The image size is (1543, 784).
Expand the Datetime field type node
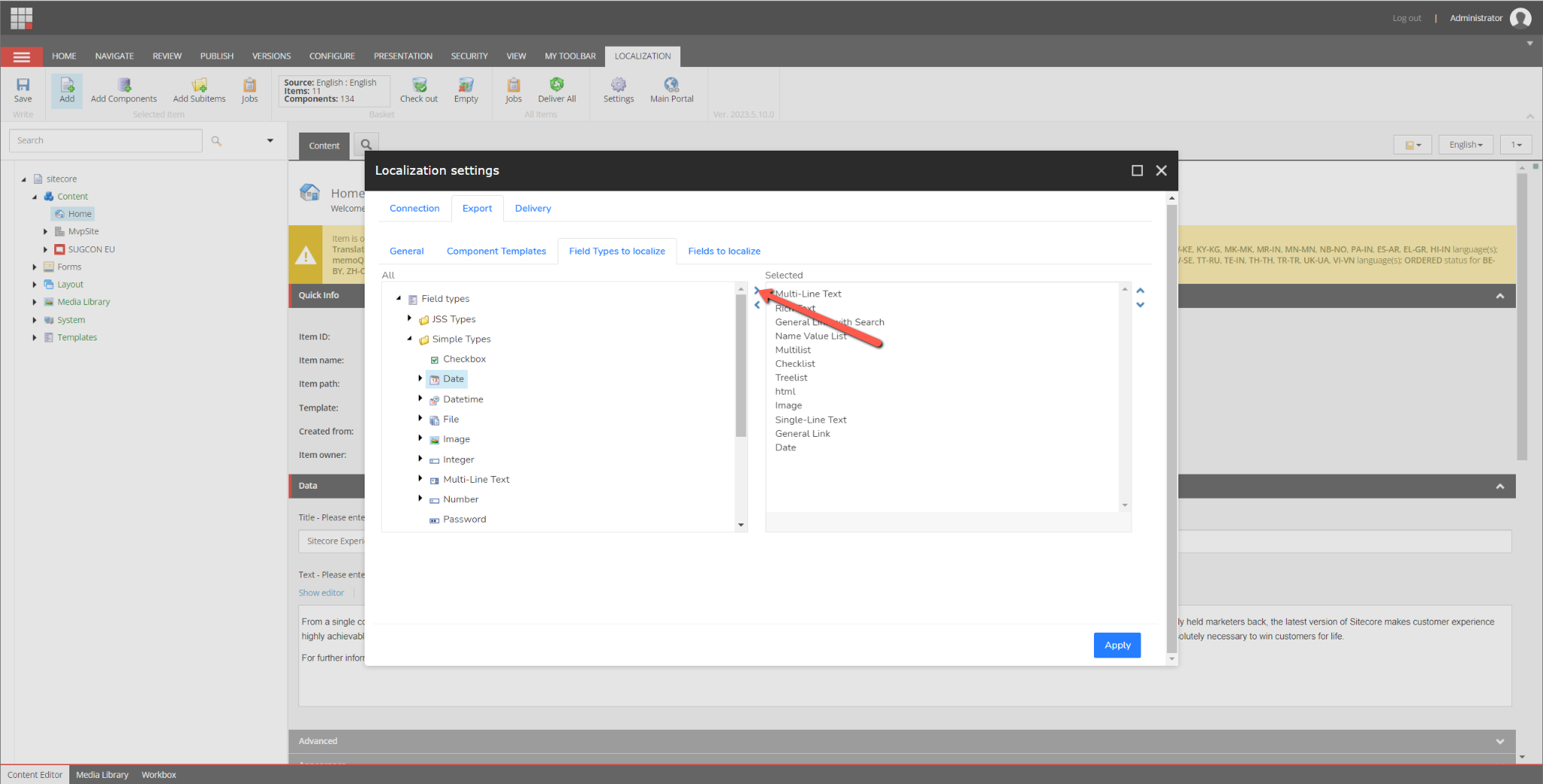pyautogui.click(x=420, y=398)
